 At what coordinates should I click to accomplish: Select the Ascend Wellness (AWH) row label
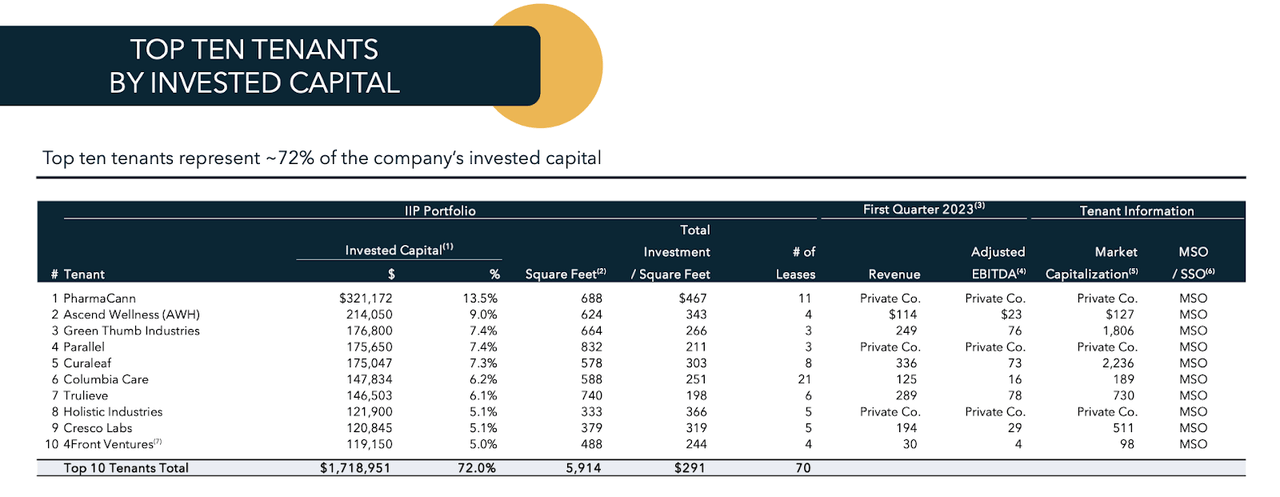pos(125,314)
